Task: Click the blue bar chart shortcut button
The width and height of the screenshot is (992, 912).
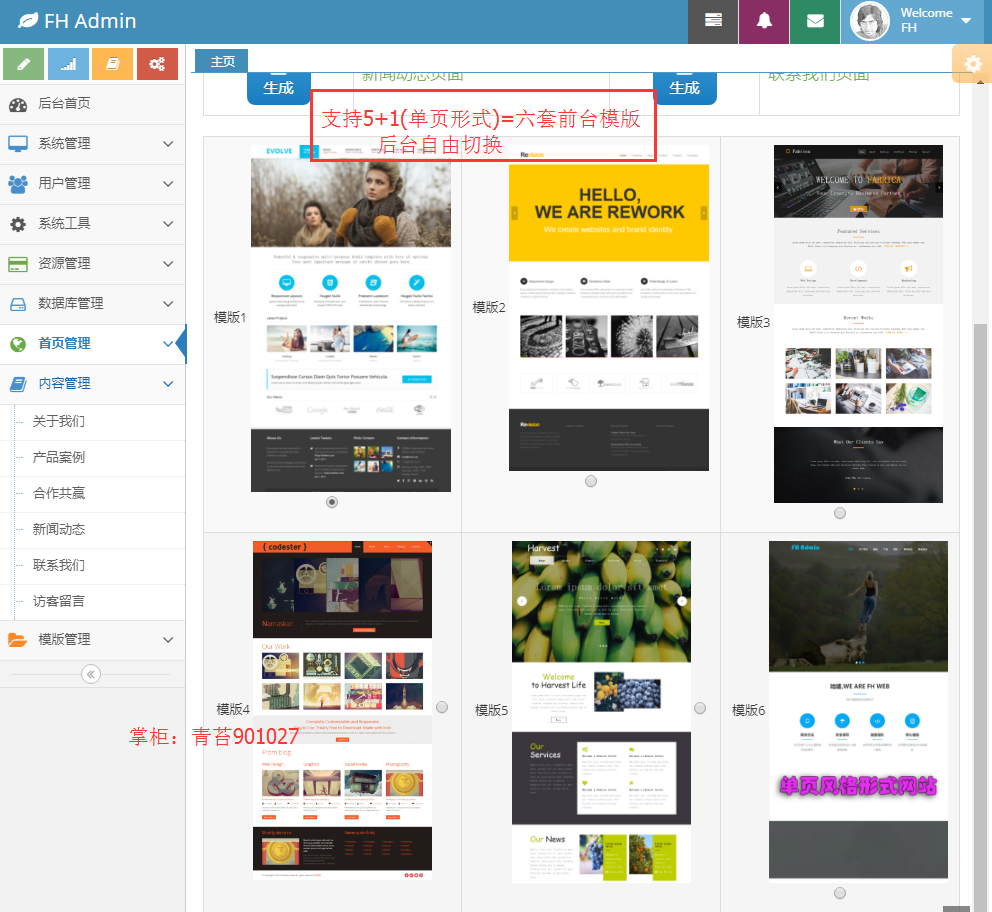Action: click(x=68, y=64)
